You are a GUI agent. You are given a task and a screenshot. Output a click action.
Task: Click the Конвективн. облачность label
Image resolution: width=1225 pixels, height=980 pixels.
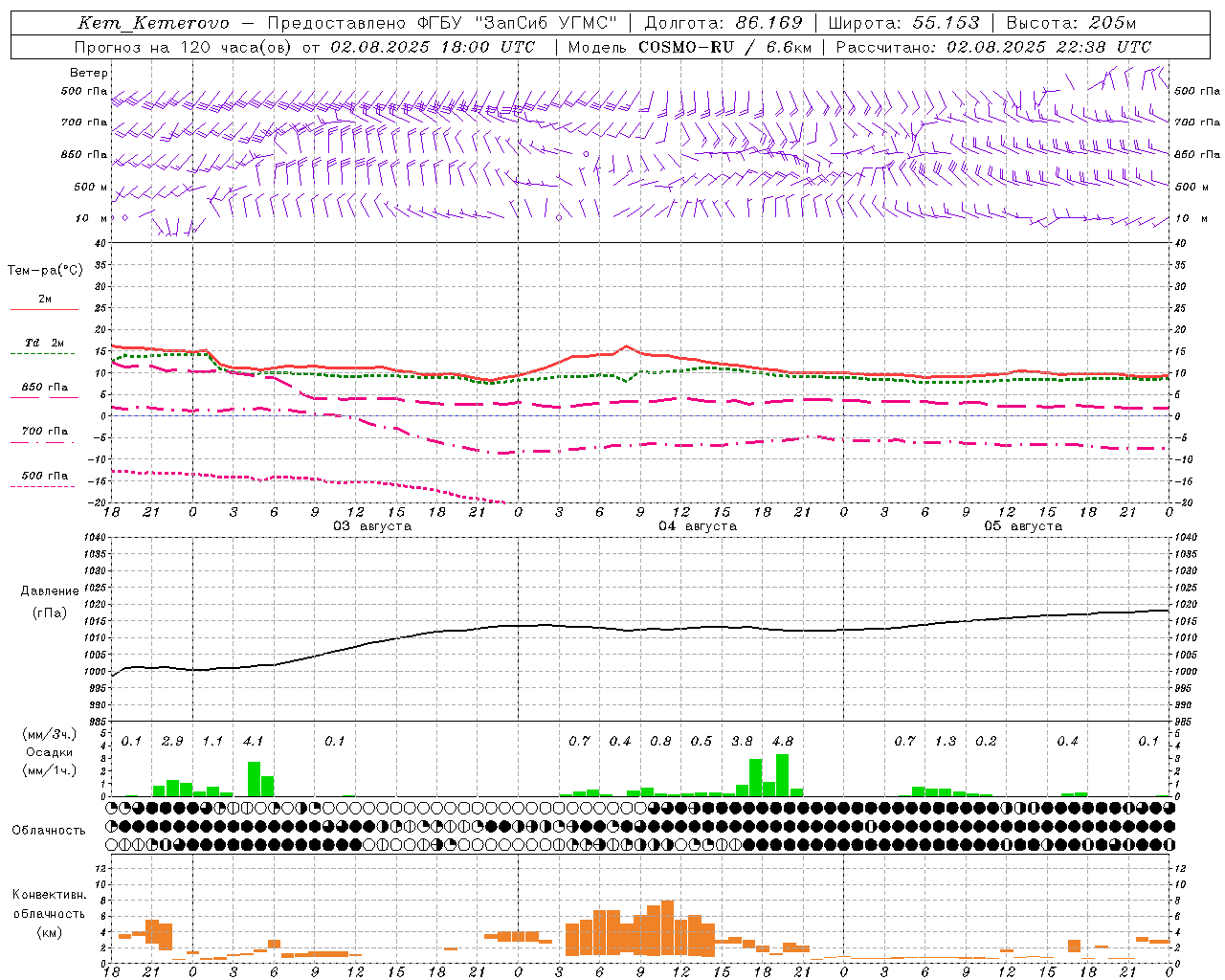[x=49, y=904]
